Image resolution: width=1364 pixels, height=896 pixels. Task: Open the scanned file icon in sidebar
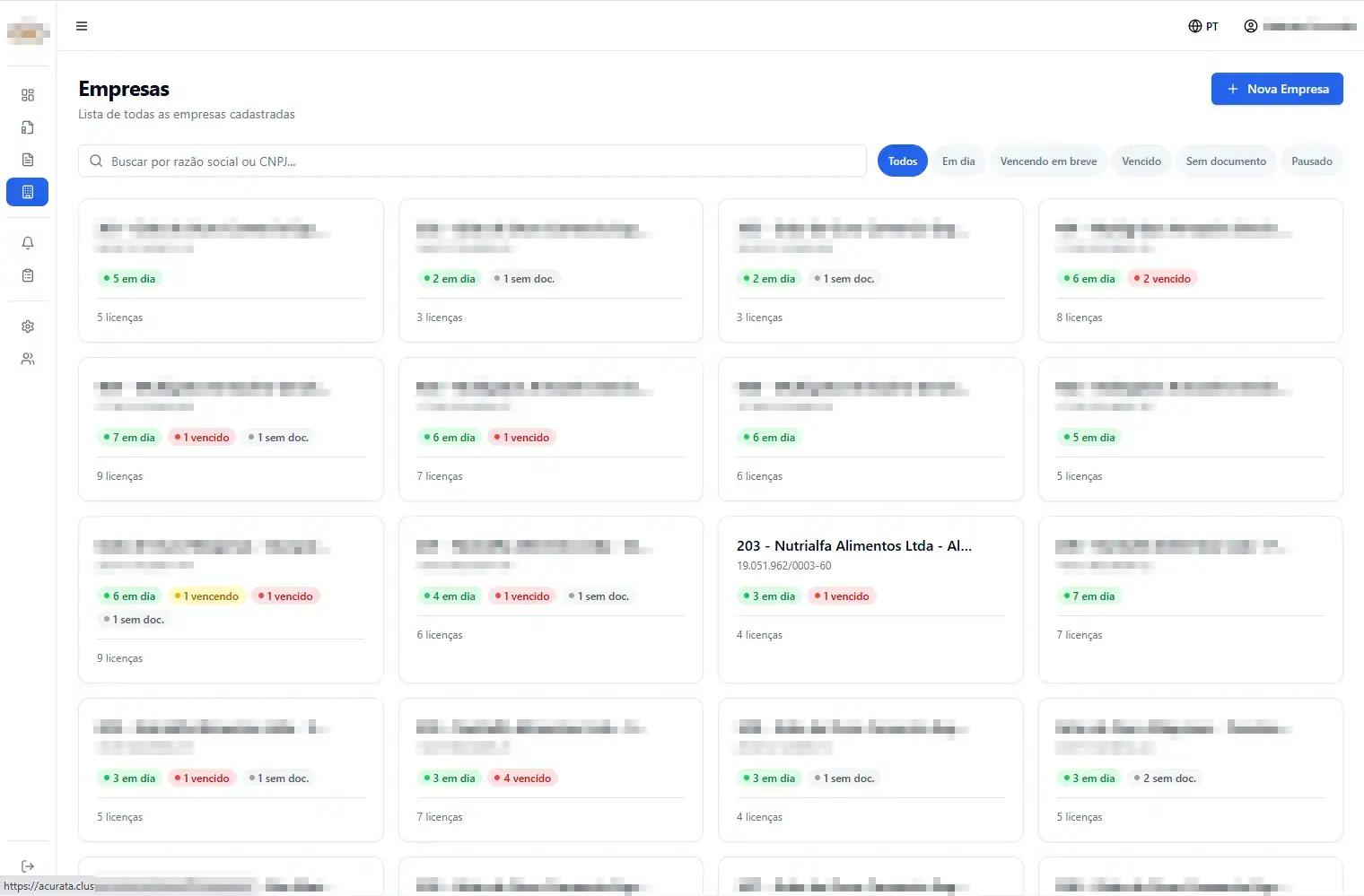click(28, 127)
